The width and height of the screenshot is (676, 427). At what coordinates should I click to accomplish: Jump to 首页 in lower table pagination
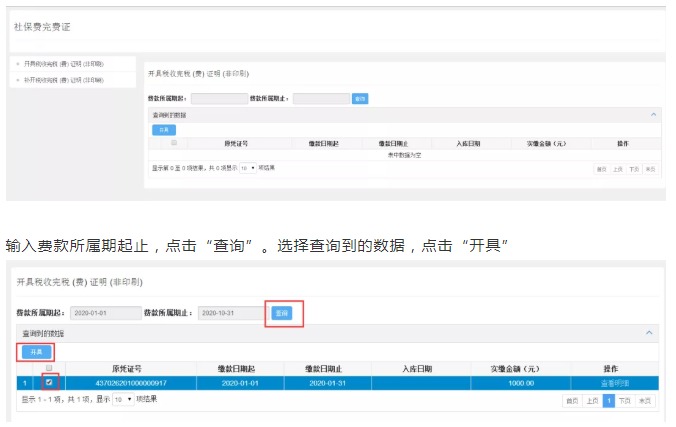[572, 400]
